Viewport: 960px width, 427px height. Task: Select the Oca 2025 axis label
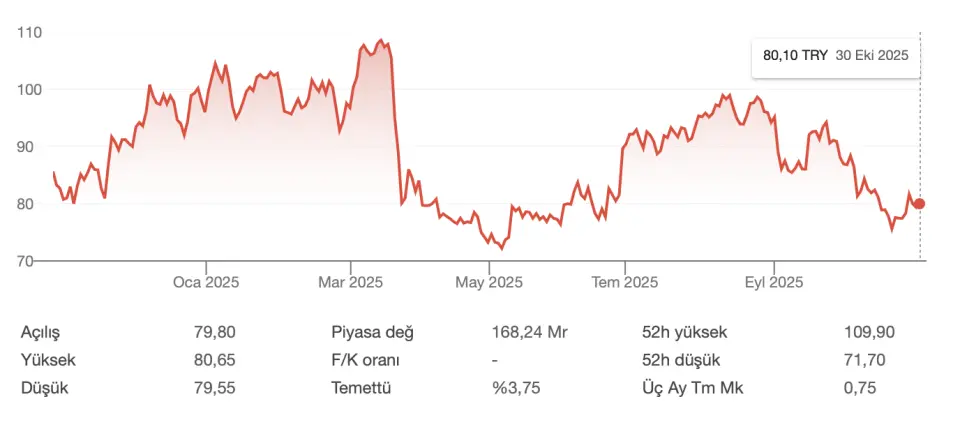pyautogui.click(x=207, y=283)
